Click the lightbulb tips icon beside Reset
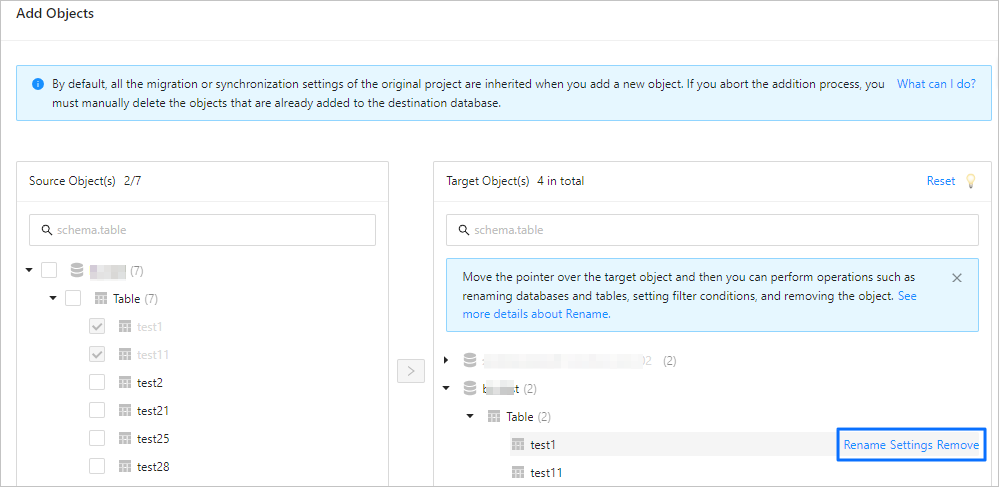Screen dimensions: 999x487 [970, 181]
